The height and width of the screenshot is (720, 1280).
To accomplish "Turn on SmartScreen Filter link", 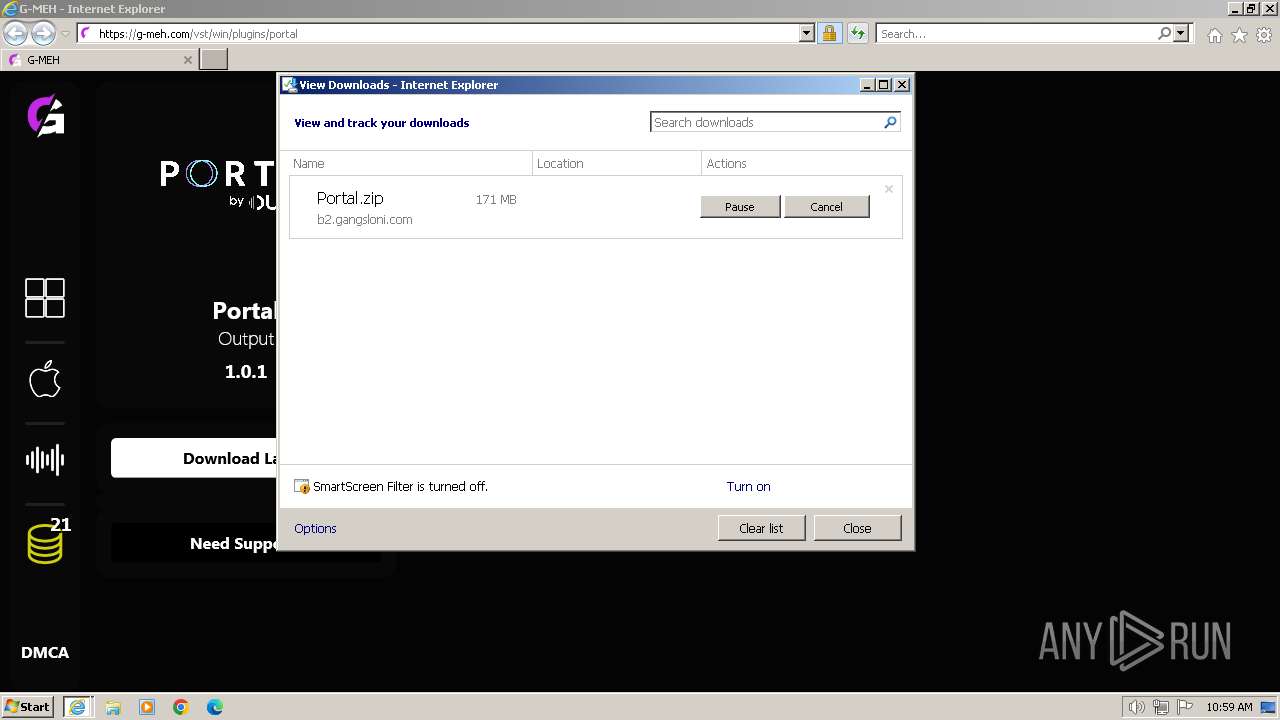I will 748,487.
